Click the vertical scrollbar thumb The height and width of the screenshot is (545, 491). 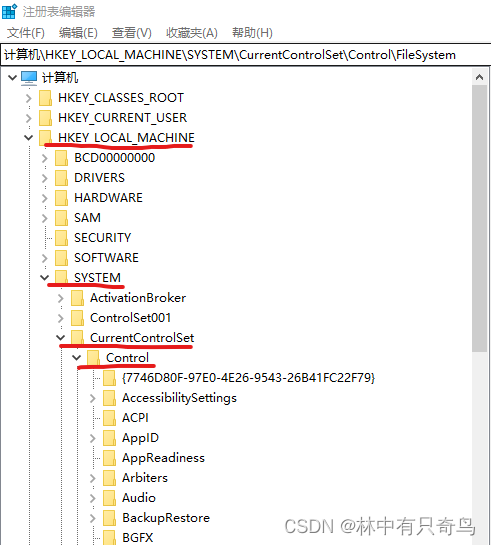coord(480,218)
